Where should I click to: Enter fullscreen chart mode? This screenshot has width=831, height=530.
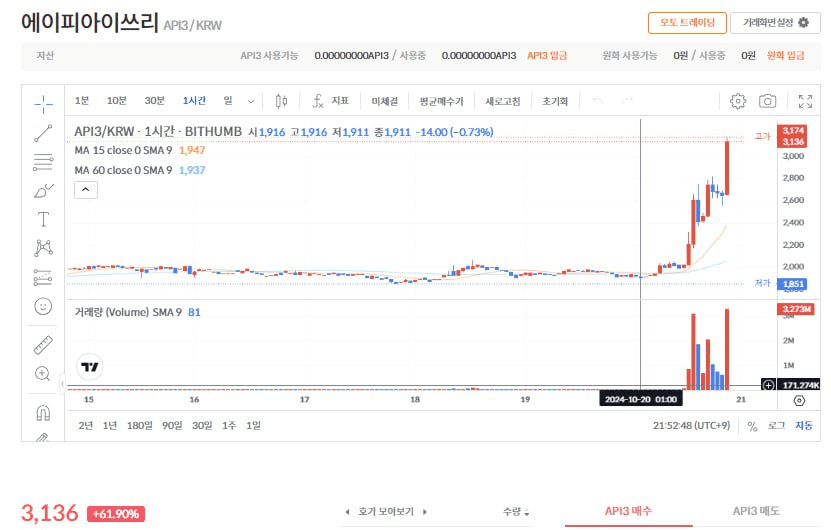coord(805,101)
